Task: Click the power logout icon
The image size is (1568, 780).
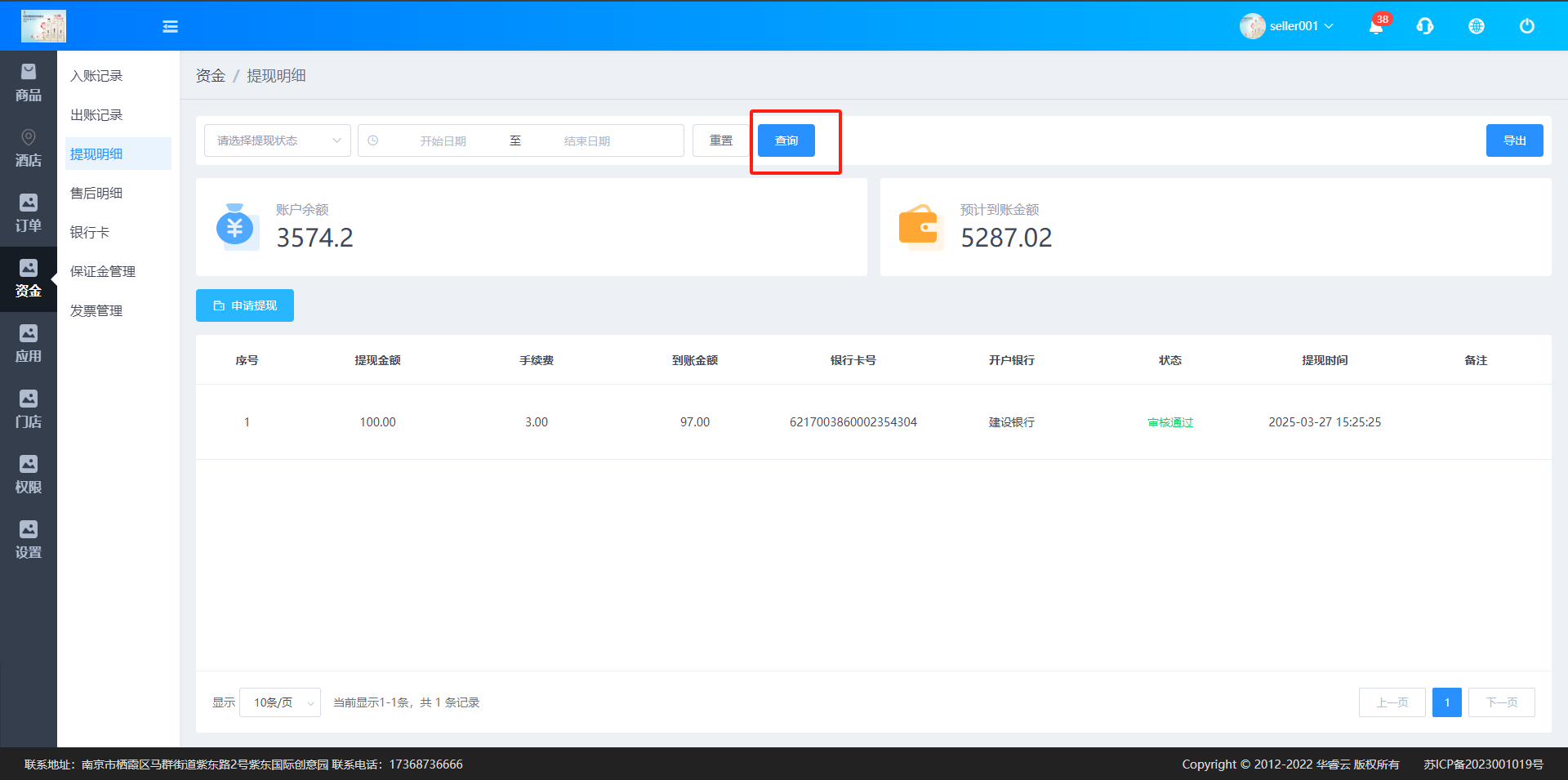Action: [1526, 26]
